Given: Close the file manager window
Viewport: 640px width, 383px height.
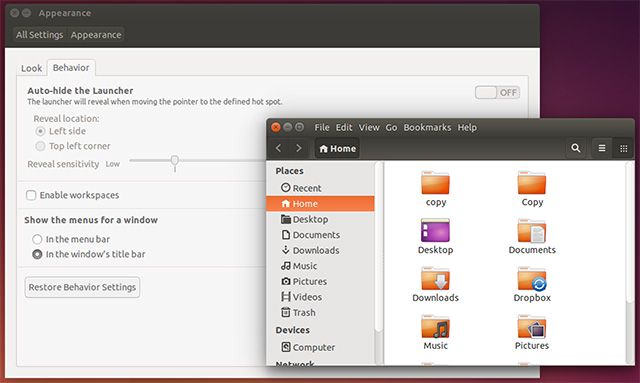Looking at the screenshot, I should click(x=276, y=127).
